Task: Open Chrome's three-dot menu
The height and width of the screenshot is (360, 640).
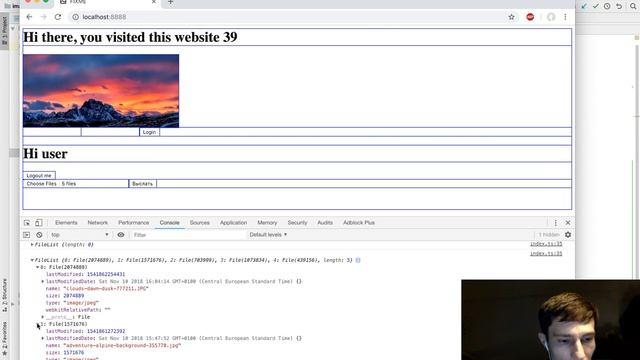Action: coord(565,17)
